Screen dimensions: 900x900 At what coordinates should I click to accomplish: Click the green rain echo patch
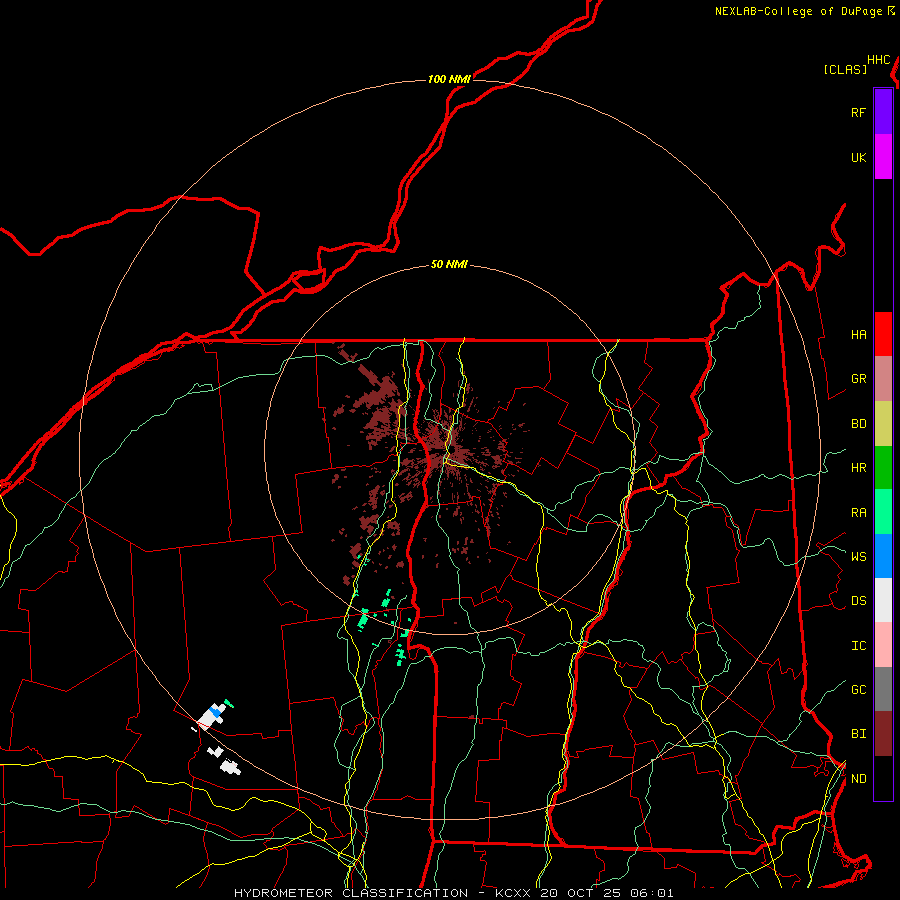364,619
